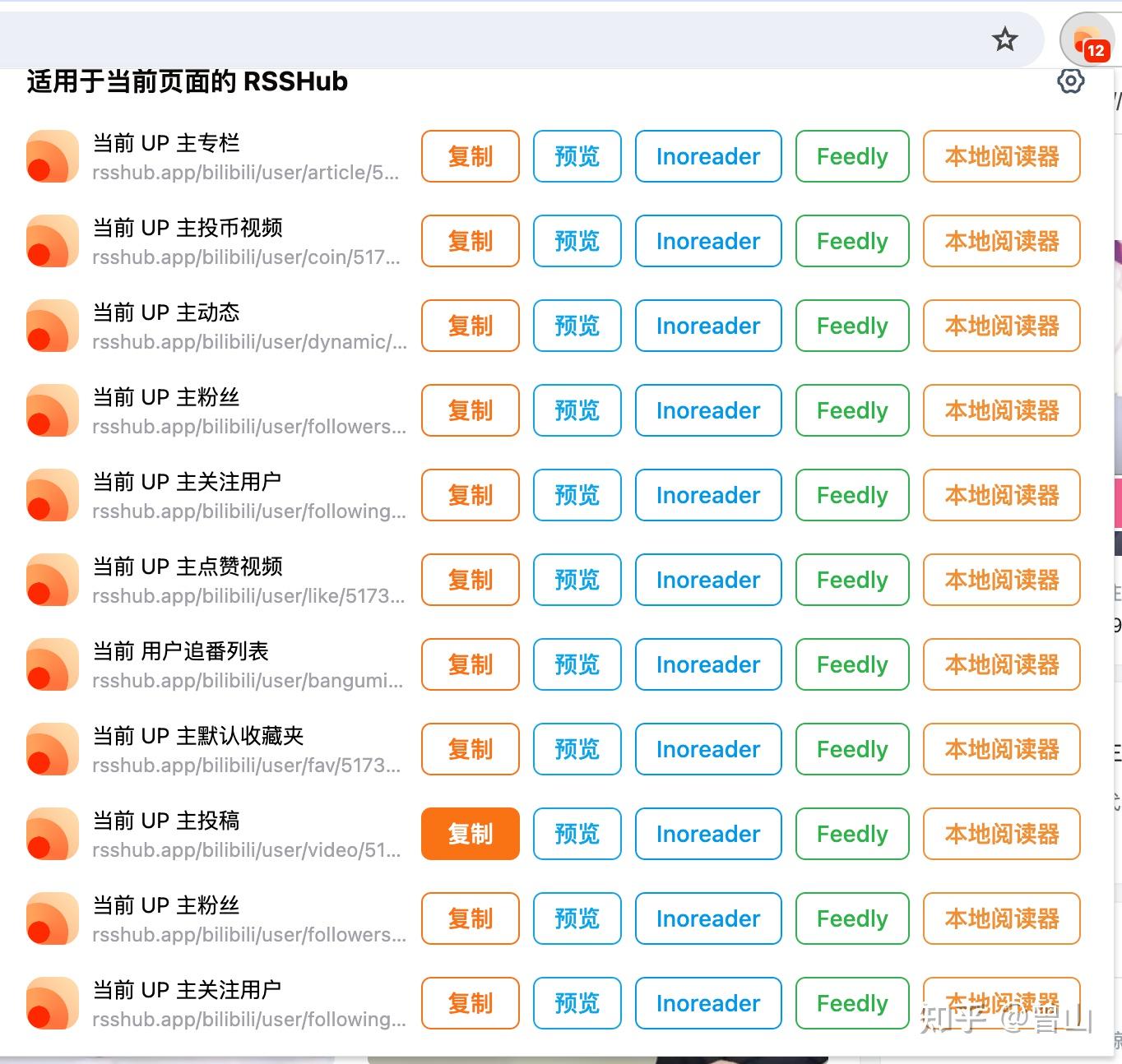Click the feed icon next to 当前 UP 主点赞视频
The image size is (1122, 1064).
click(x=52, y=580)
